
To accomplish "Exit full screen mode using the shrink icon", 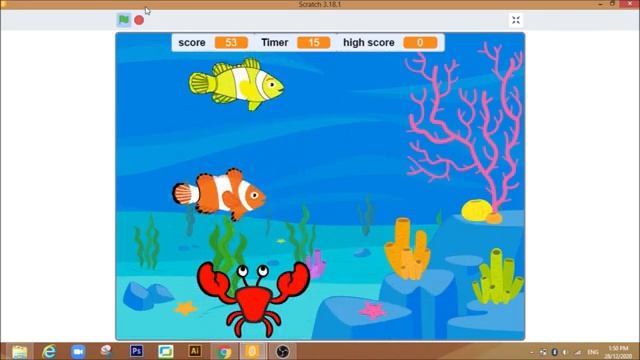I will pos(516,20).
